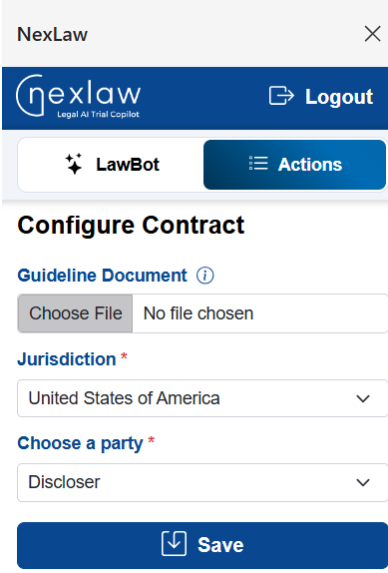Open the Discloser party dropdown
The height and width of the screenshot is (573, 388).
pos(203,482)
